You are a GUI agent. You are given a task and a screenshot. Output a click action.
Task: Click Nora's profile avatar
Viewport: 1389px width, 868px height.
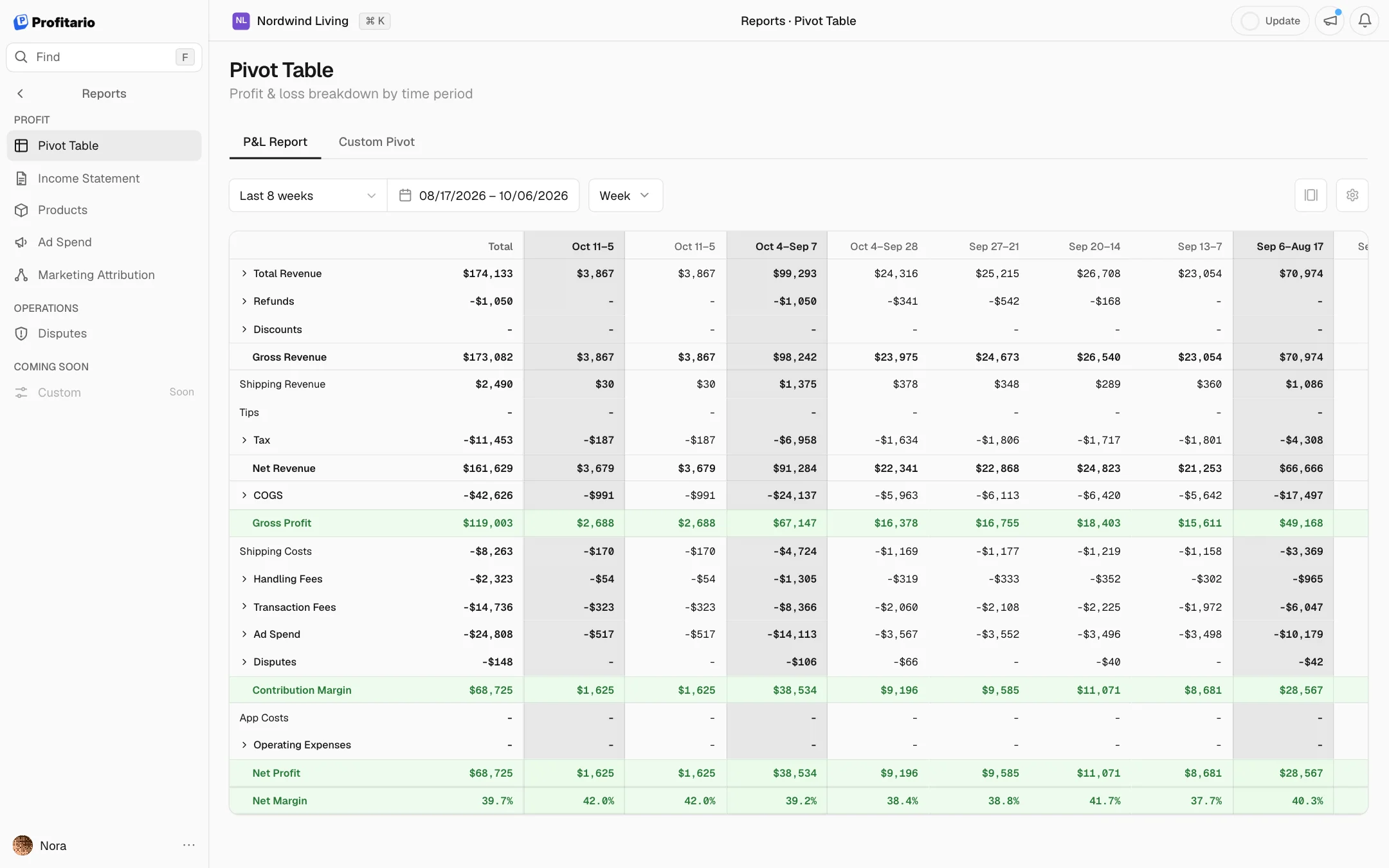[x=23, y=845]
